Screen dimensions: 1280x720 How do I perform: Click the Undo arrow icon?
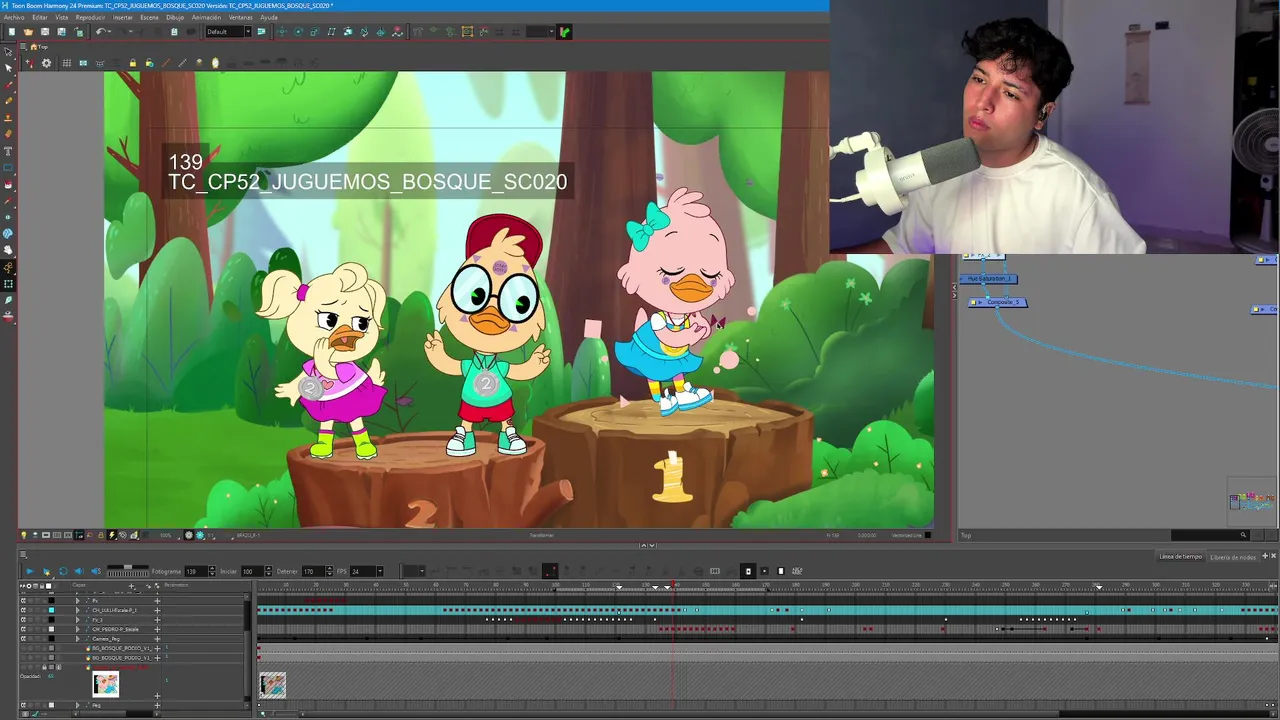[x=101, y=32]
